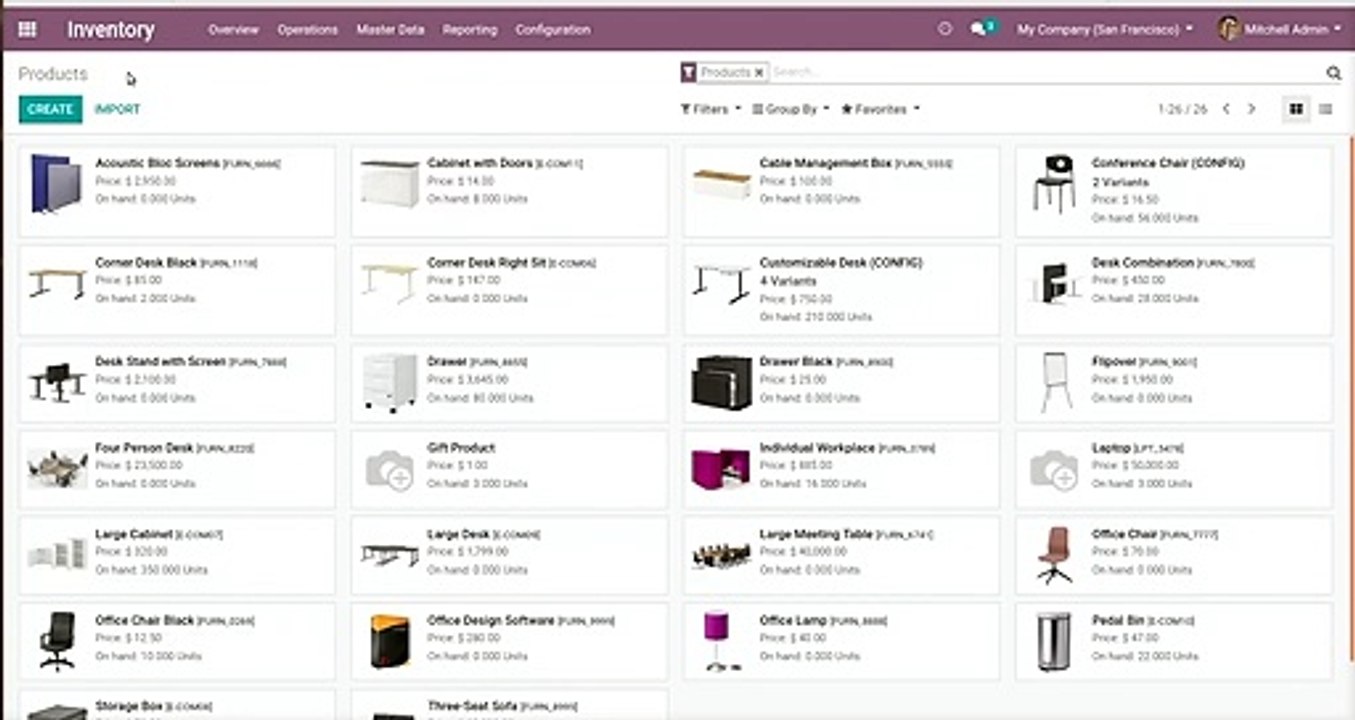Click 2 Variants on Conference Chair card
Viewport: 1355px width, 720px height.
point(1120,182)
